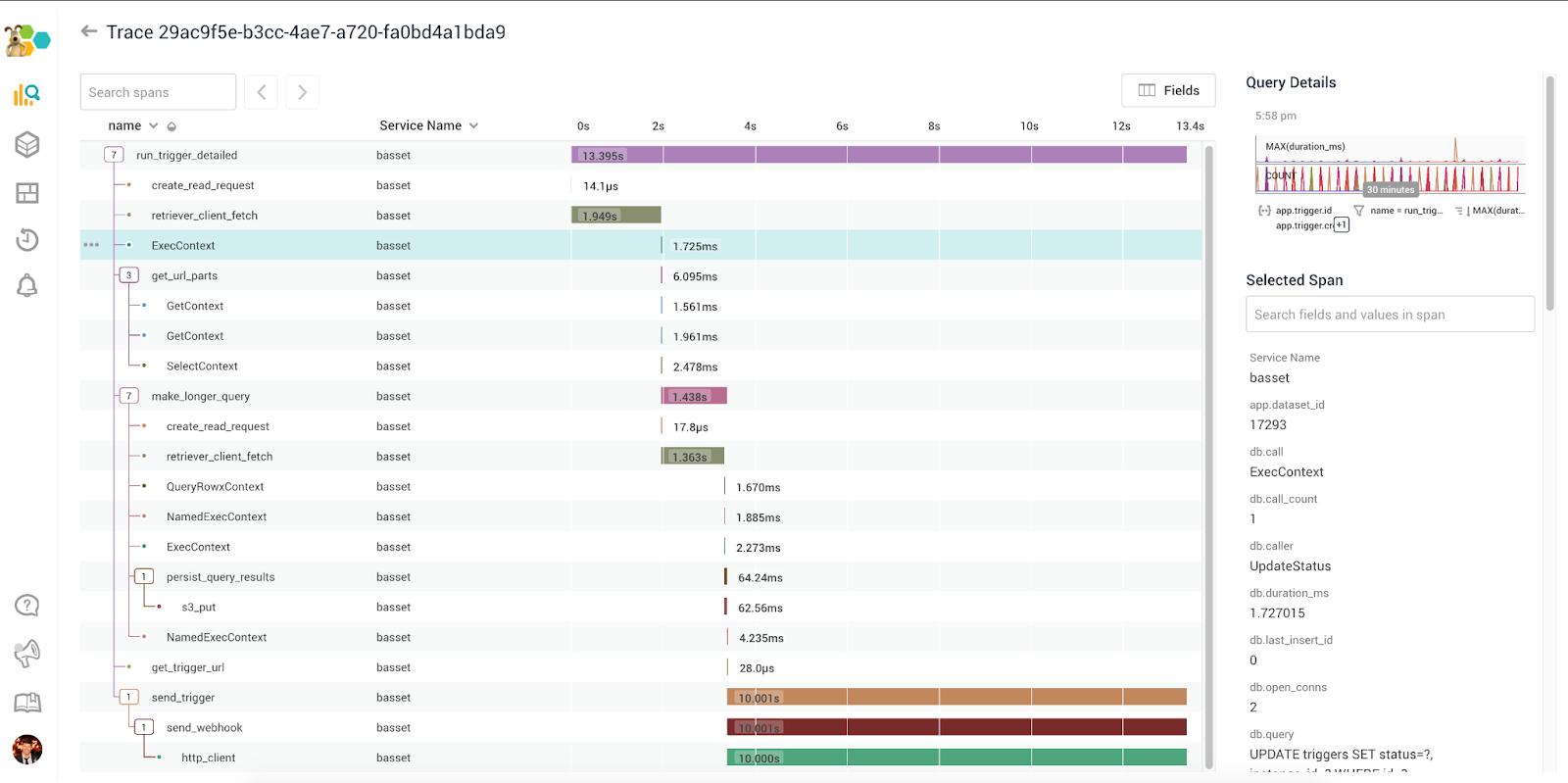The image size is (1568, 783).
Task: Open the help question mark icon
Action: pyautogui.click(x=27, y=606)
